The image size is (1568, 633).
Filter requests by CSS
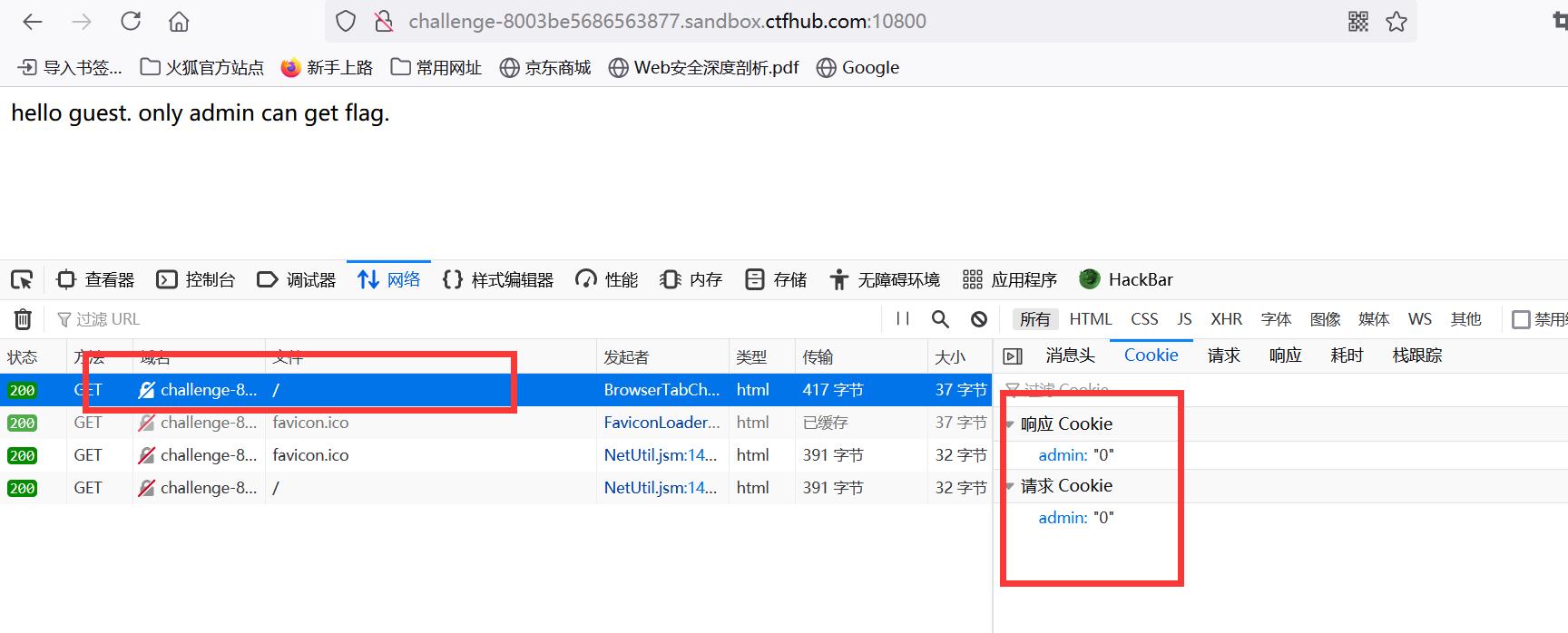(1144, 319)
